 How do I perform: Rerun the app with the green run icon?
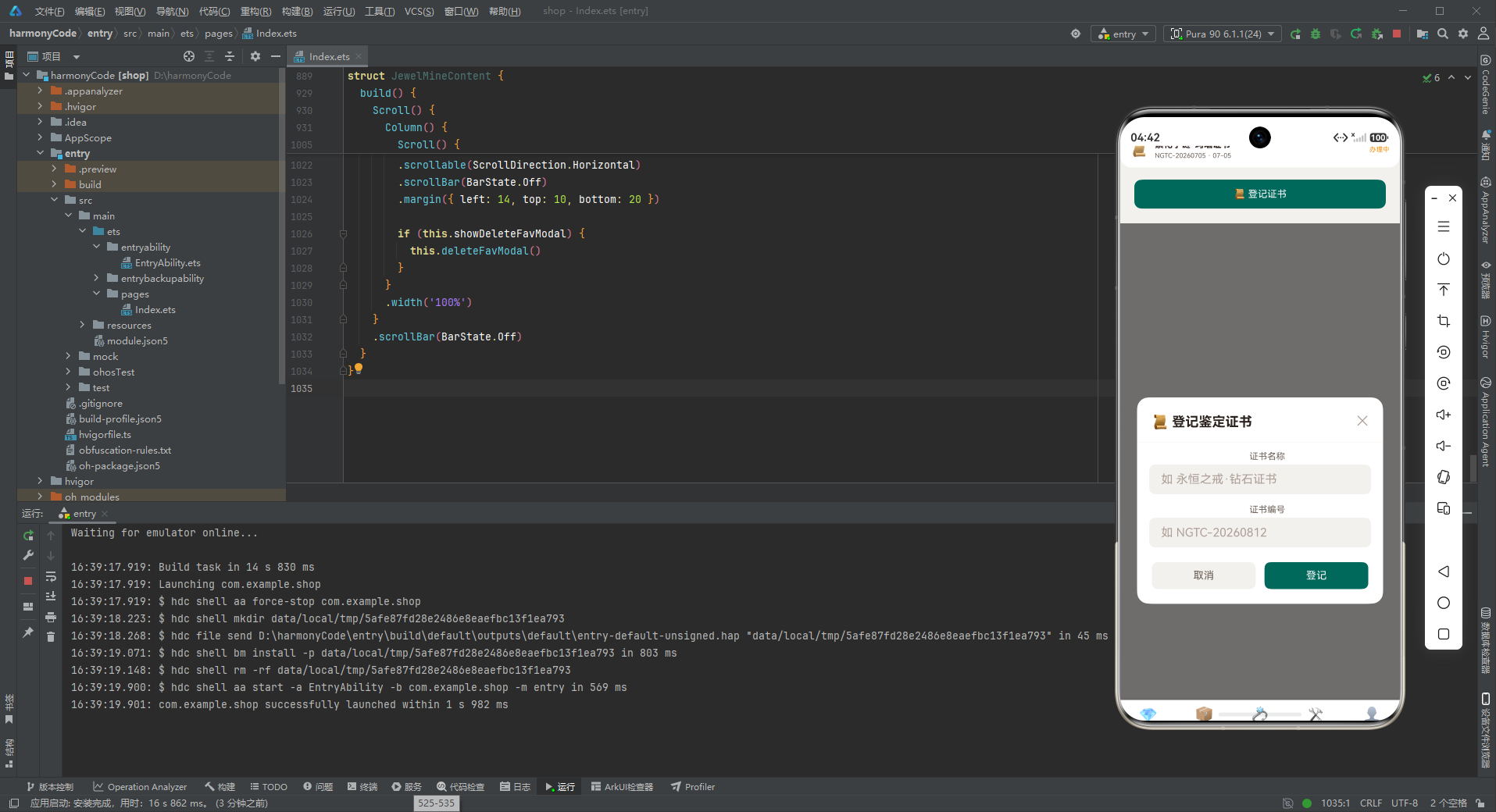click(1295, 34)
